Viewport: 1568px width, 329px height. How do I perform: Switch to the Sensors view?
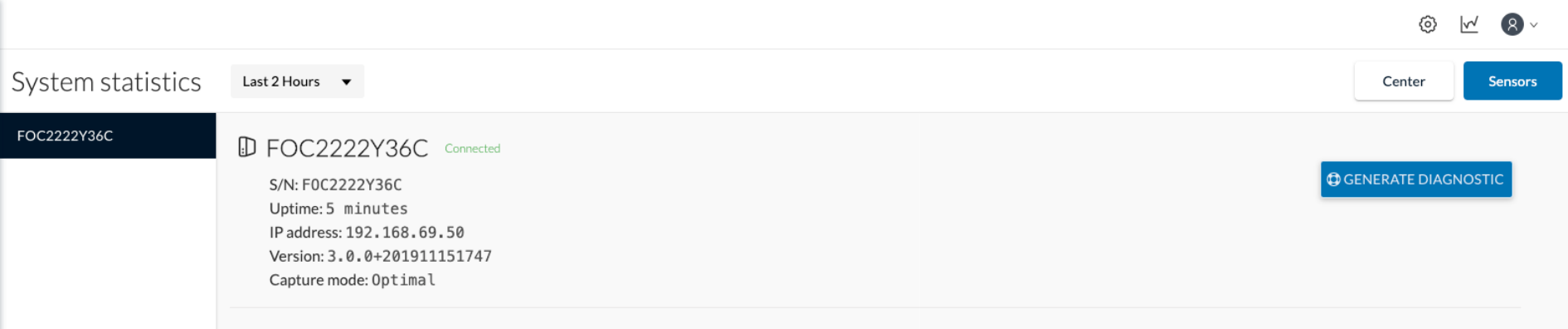[1512, 81]
